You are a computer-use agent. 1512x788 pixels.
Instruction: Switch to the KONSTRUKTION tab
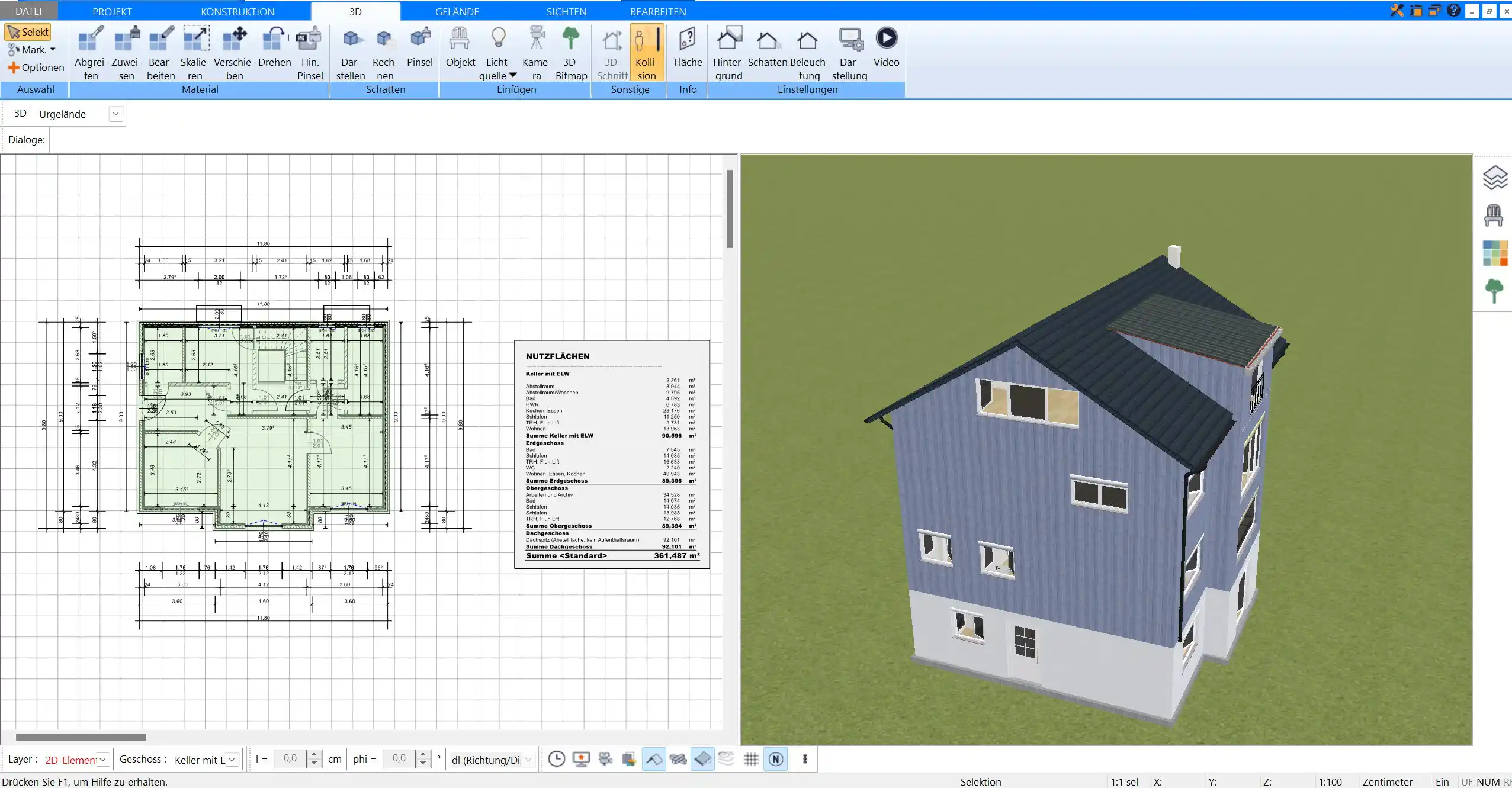pyautogui.click(x=237, y=11)
